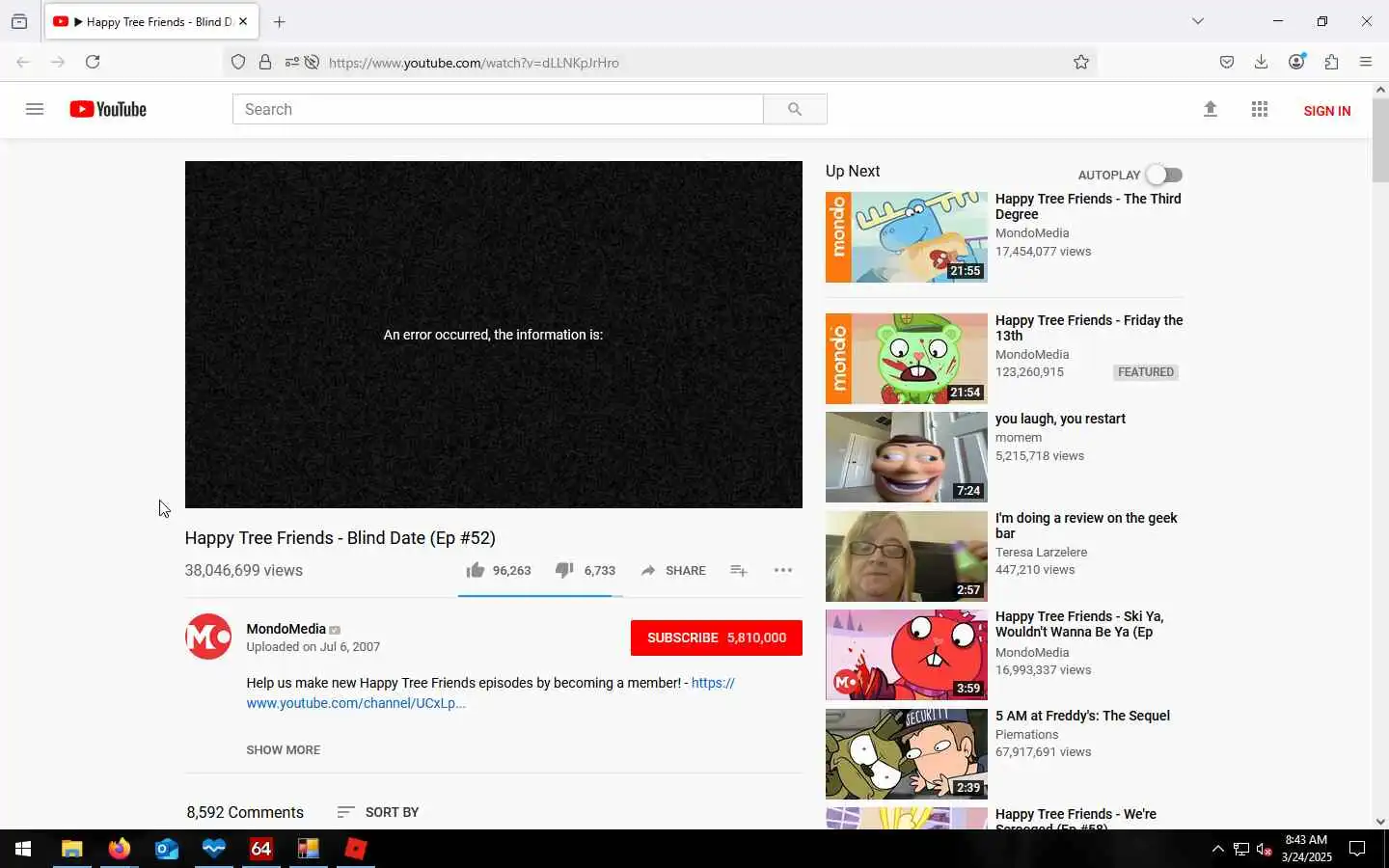This screenshot has height=868, width=1389.
Task: Click the muted volume tray icon
Action: tap(1265, 849)
